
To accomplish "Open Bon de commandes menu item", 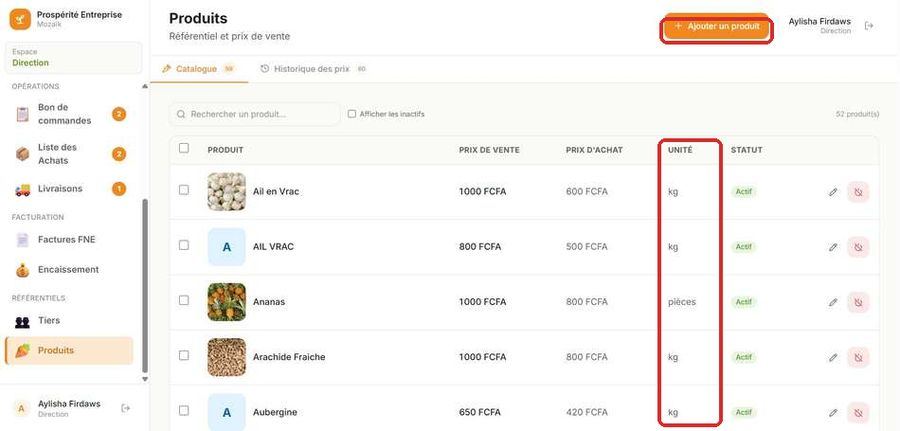I will coord(69,114).
